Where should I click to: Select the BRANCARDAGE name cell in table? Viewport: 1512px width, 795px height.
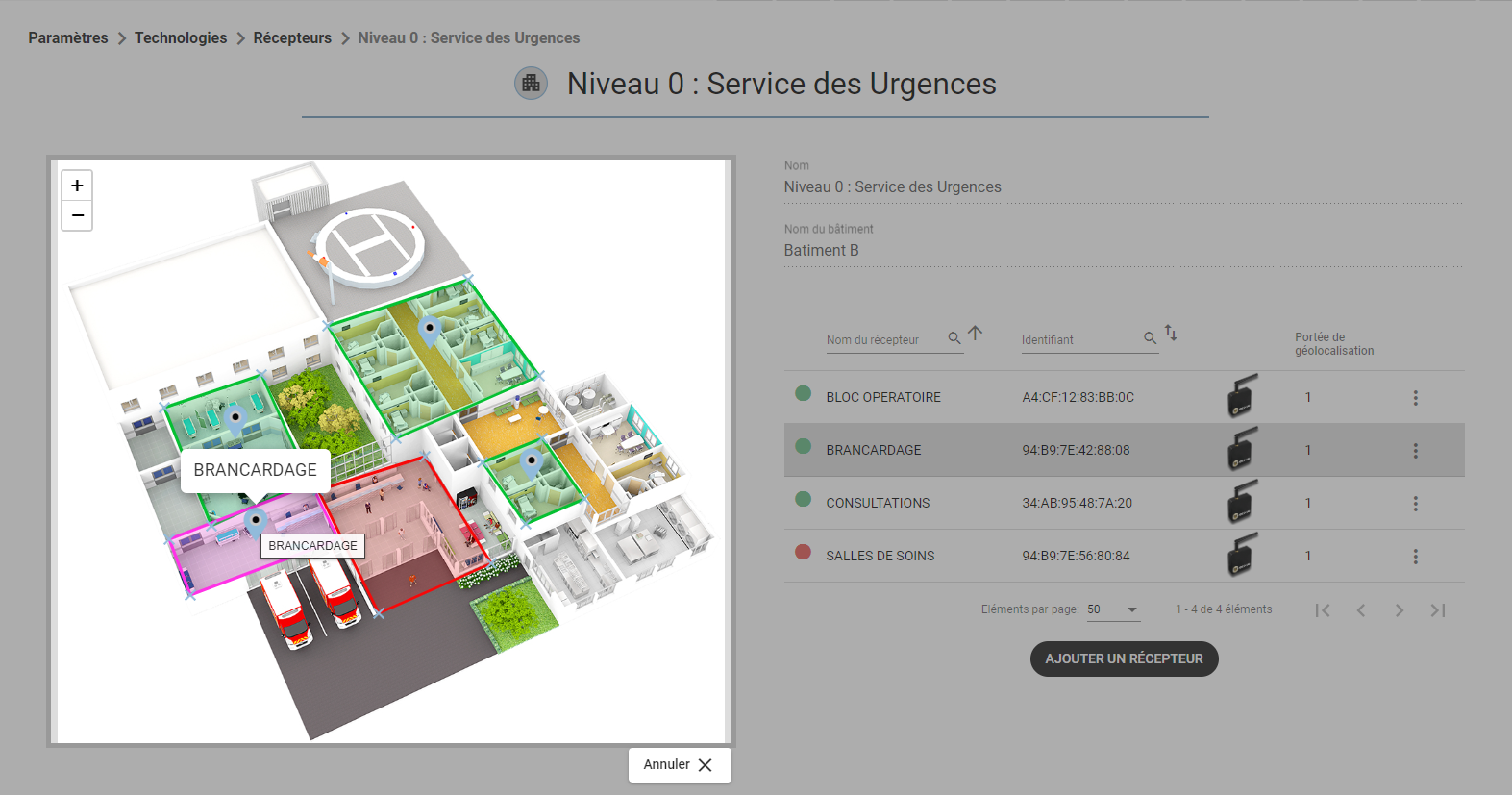pos(874,450)
